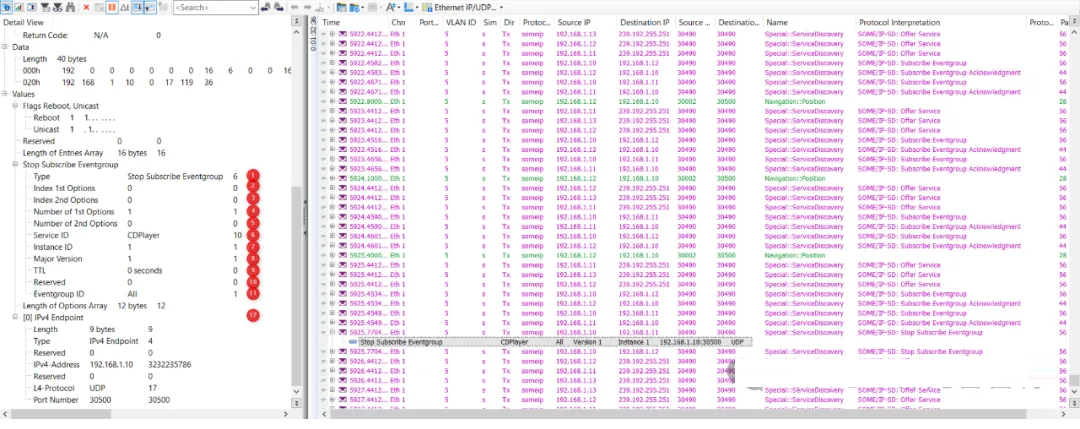Toggle the Detail View toolbar icon

pos(6,7)
